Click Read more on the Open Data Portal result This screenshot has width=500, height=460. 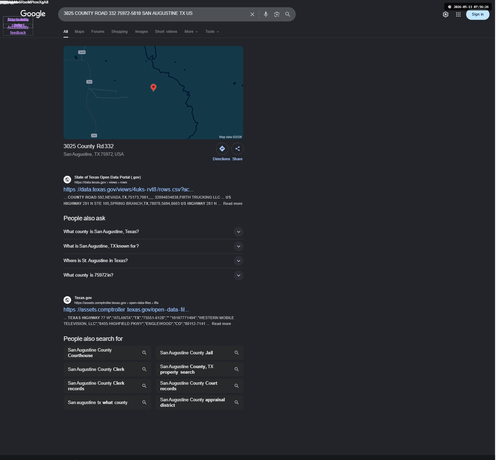(x=233, y=203)
